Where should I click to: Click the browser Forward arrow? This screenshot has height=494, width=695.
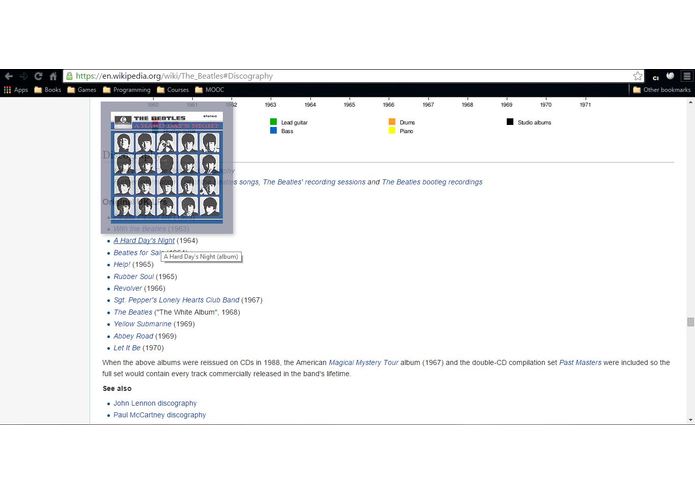(x=23, y=76)
